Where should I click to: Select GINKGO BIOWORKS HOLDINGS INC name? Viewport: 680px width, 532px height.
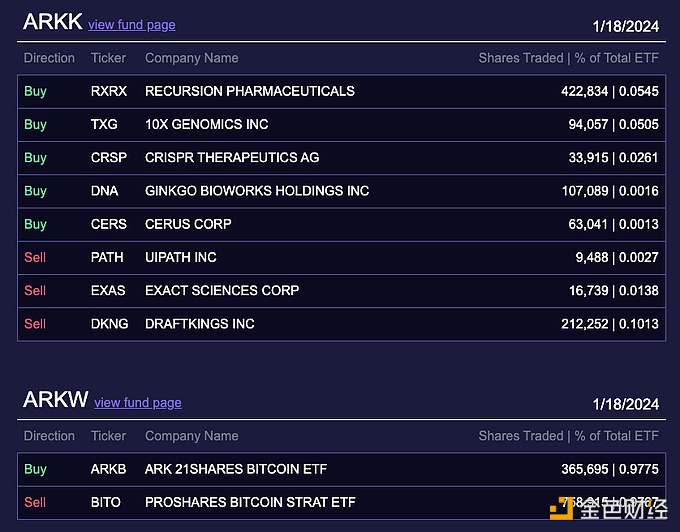point(257,191)
